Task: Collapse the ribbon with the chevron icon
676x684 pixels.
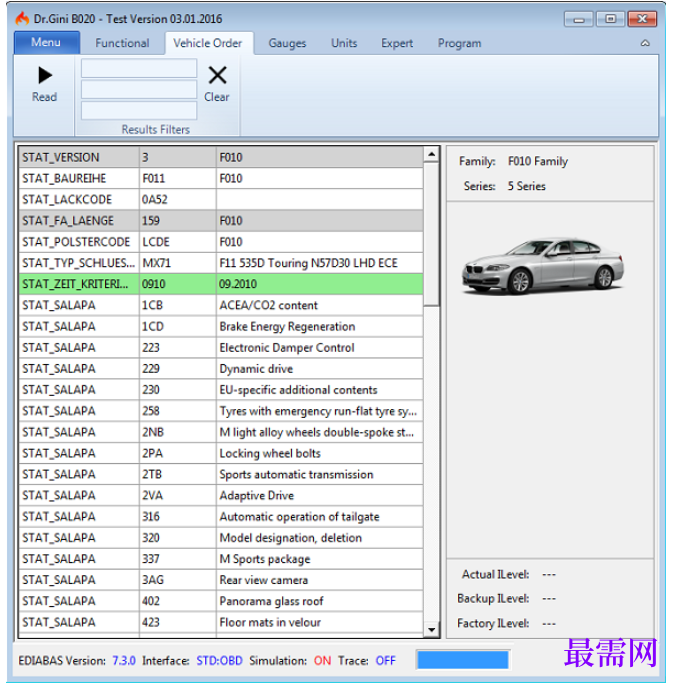Action: click(x=645, y=43)
